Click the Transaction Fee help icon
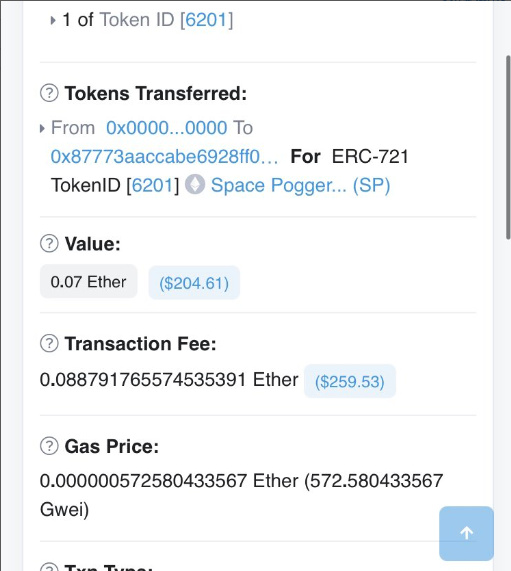This screenshot has height=571, width=511. tap(49, 343)
